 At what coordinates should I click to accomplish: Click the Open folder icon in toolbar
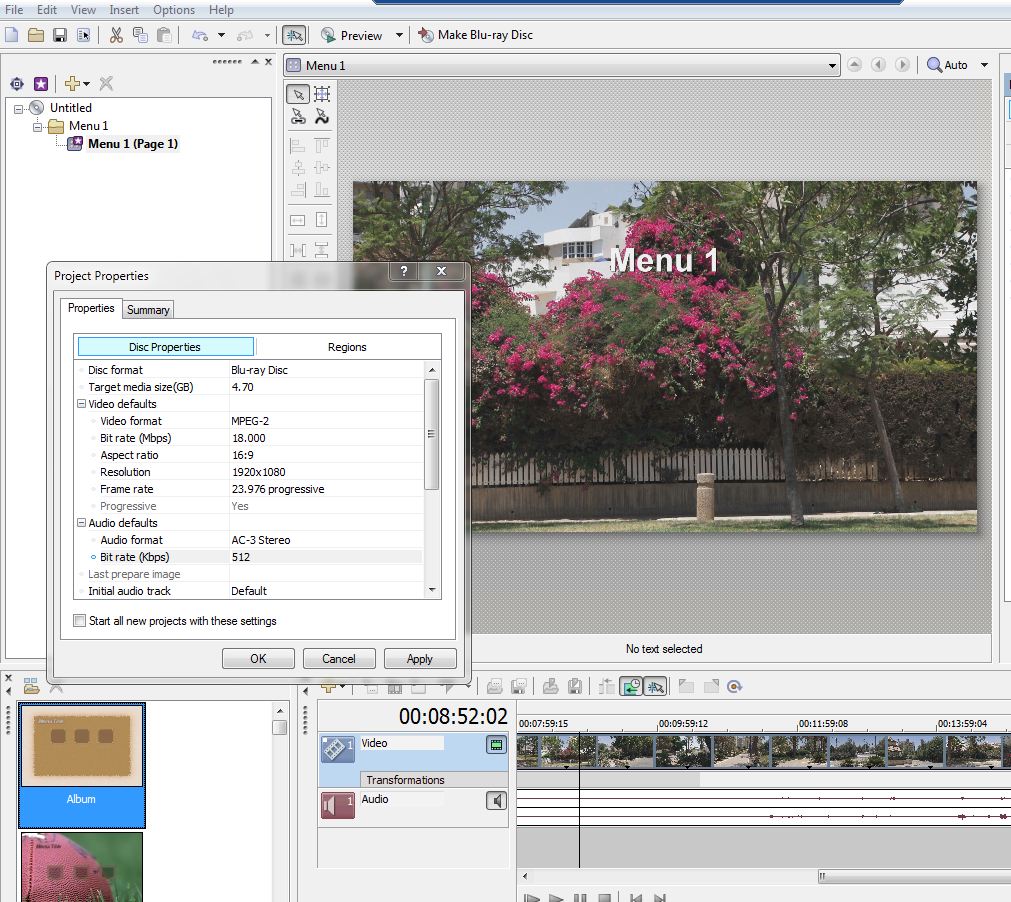point(36,35)
